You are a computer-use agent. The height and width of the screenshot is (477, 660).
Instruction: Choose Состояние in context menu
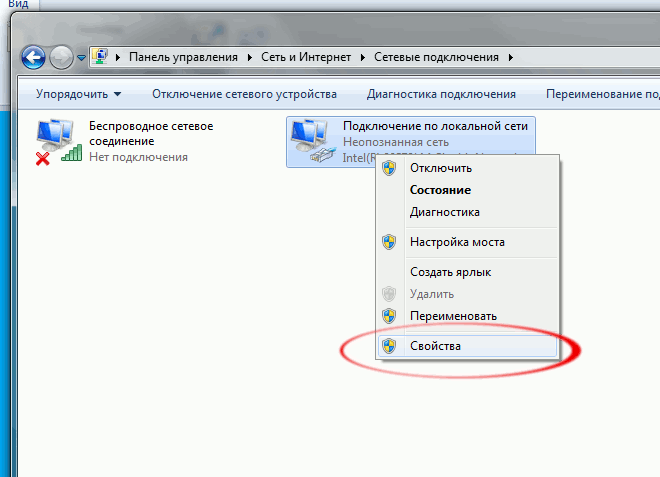coord(467,190)
